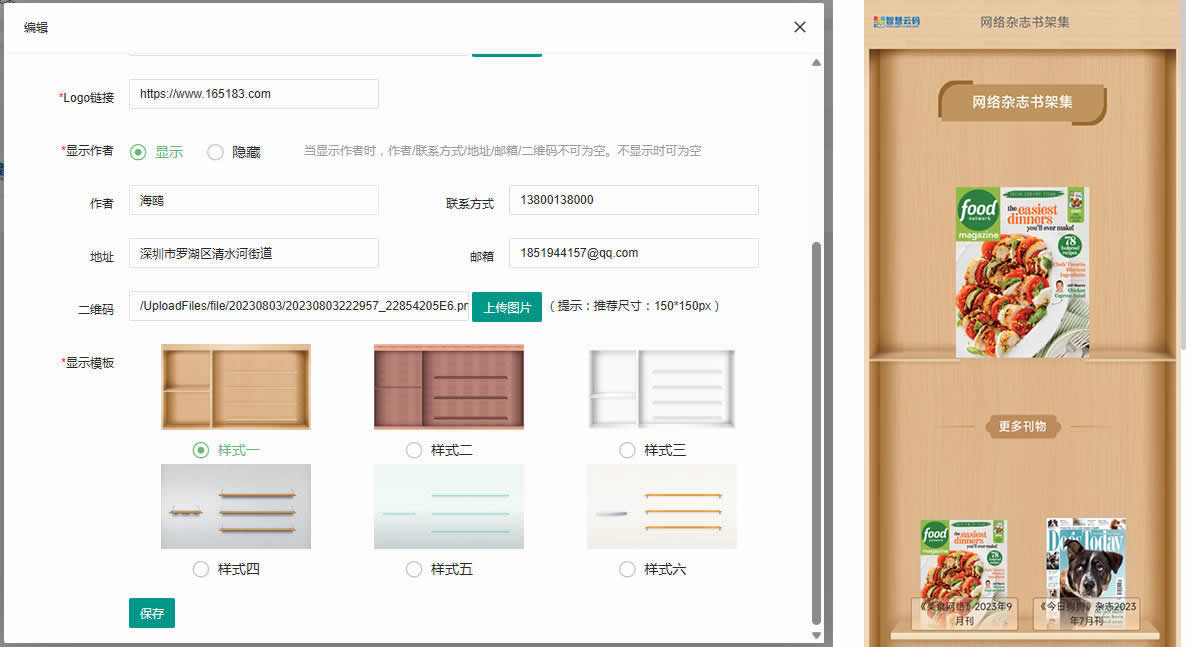1195x647 pixels.
Task: Click the wooden shelf template thumbnail 样式一
Action: (236, 387)
